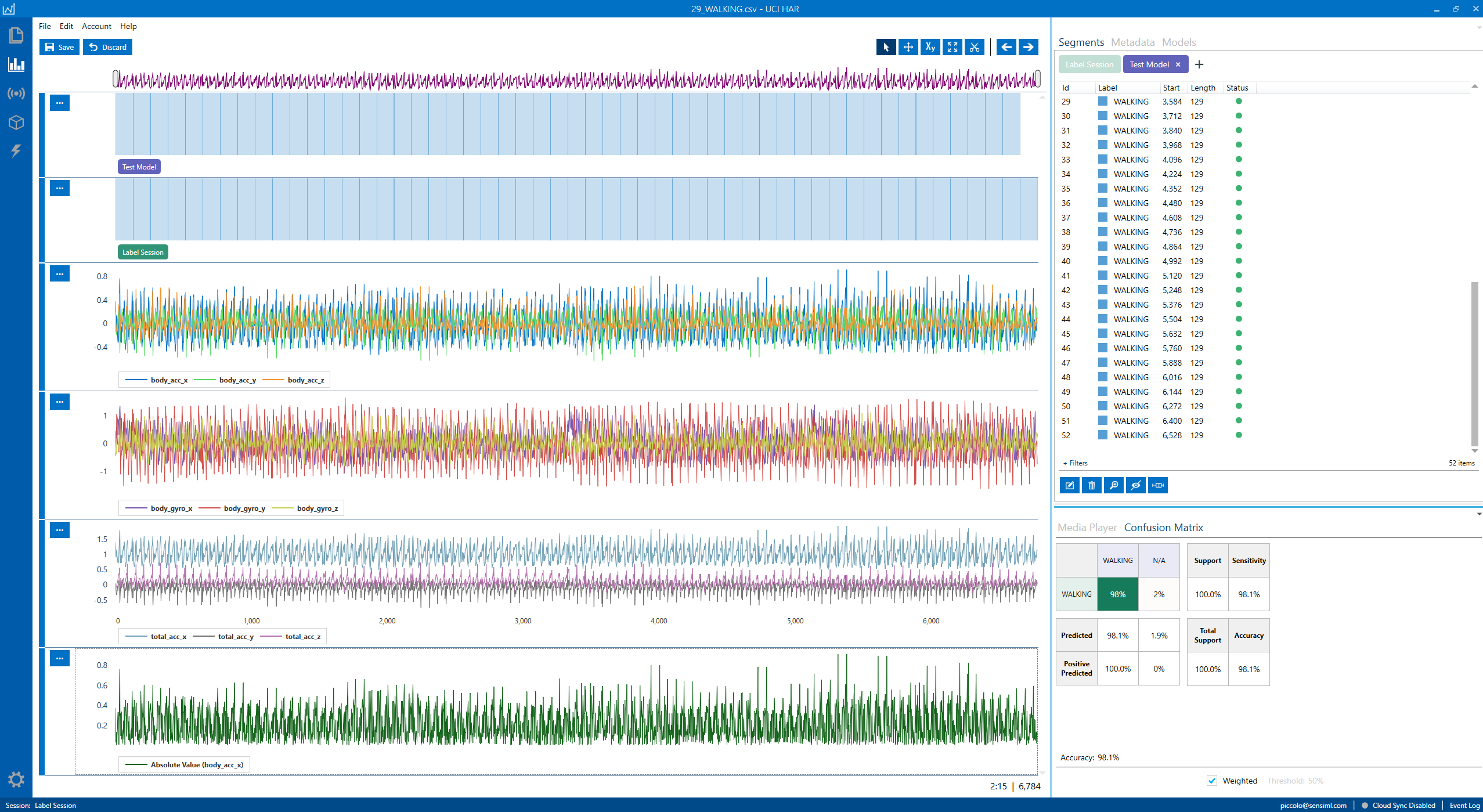Click the Save button
This screenshot has height=812, width=1483.
tap(59, 48)
